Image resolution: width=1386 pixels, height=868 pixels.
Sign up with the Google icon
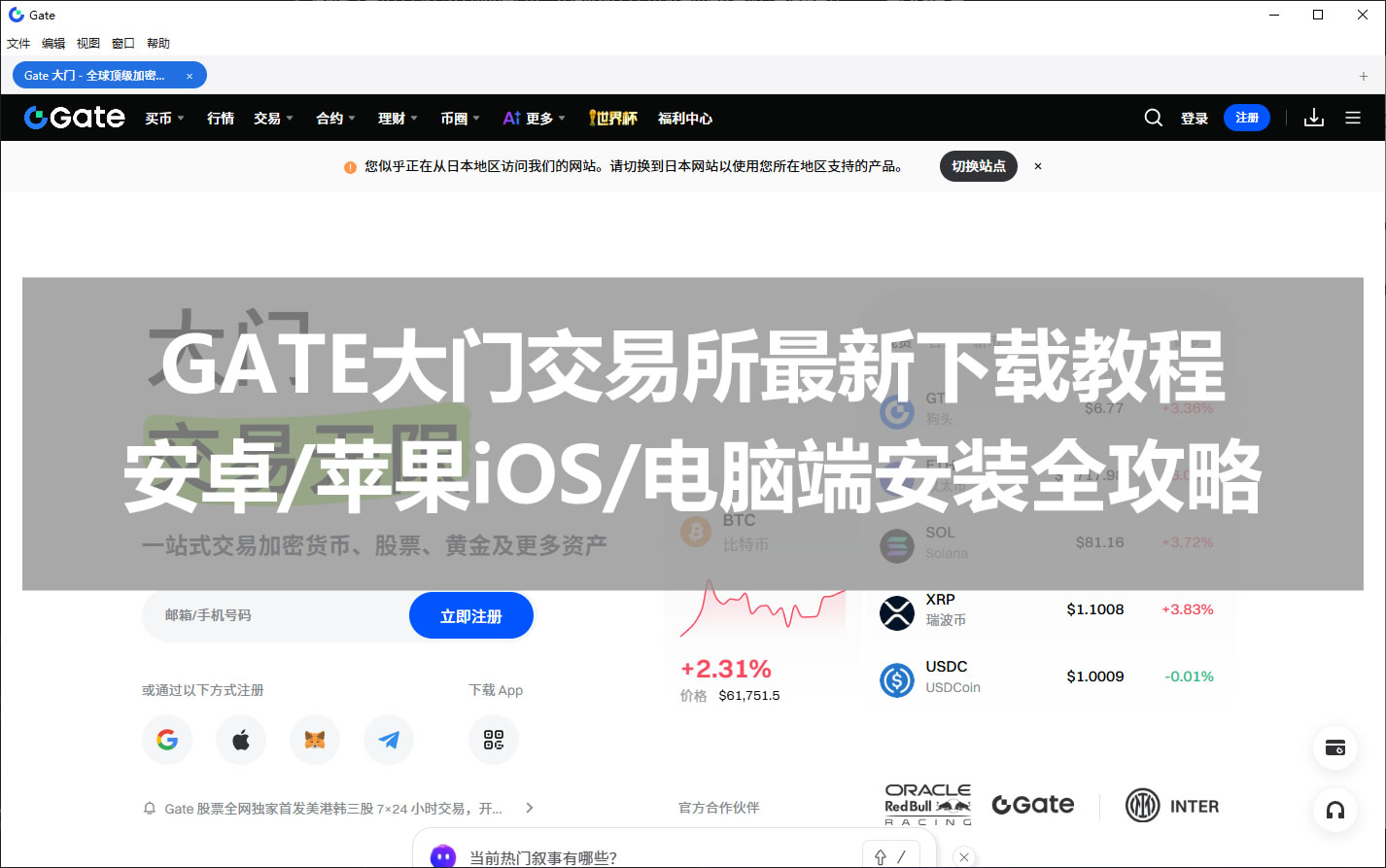tap(167, 740)
